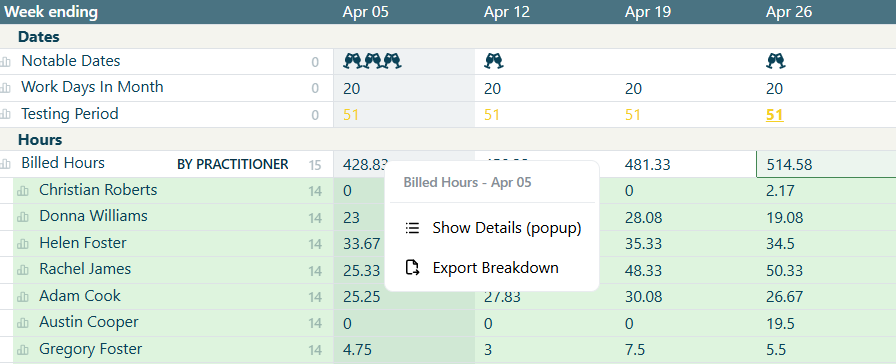Click the Dates section header
The height and width of the screenshot is (364, 896).
pyautogui.click(x=39, y=37)
